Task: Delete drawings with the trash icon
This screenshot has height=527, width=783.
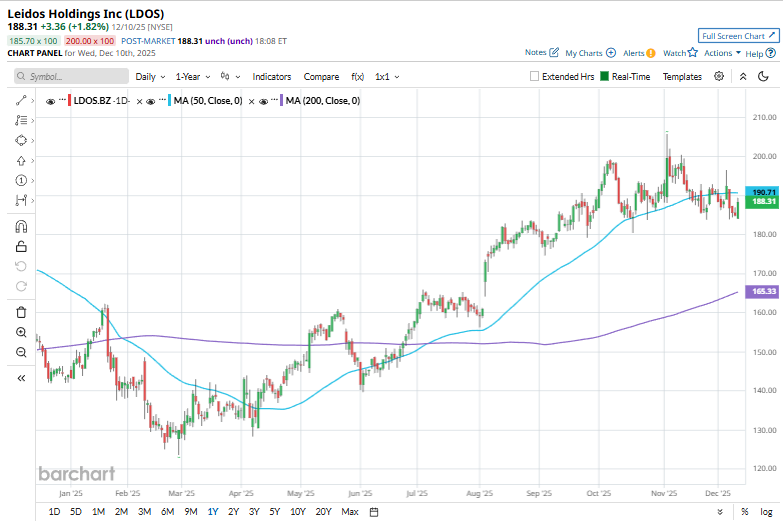Action: 21,312
